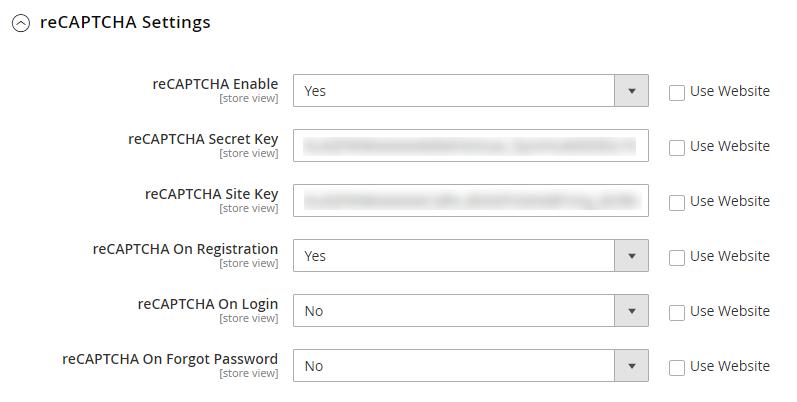The width and height of the screenshot is (797, 402).
Task: Check Use Website for On Forgot Password
Action: (x=677, y=367)
